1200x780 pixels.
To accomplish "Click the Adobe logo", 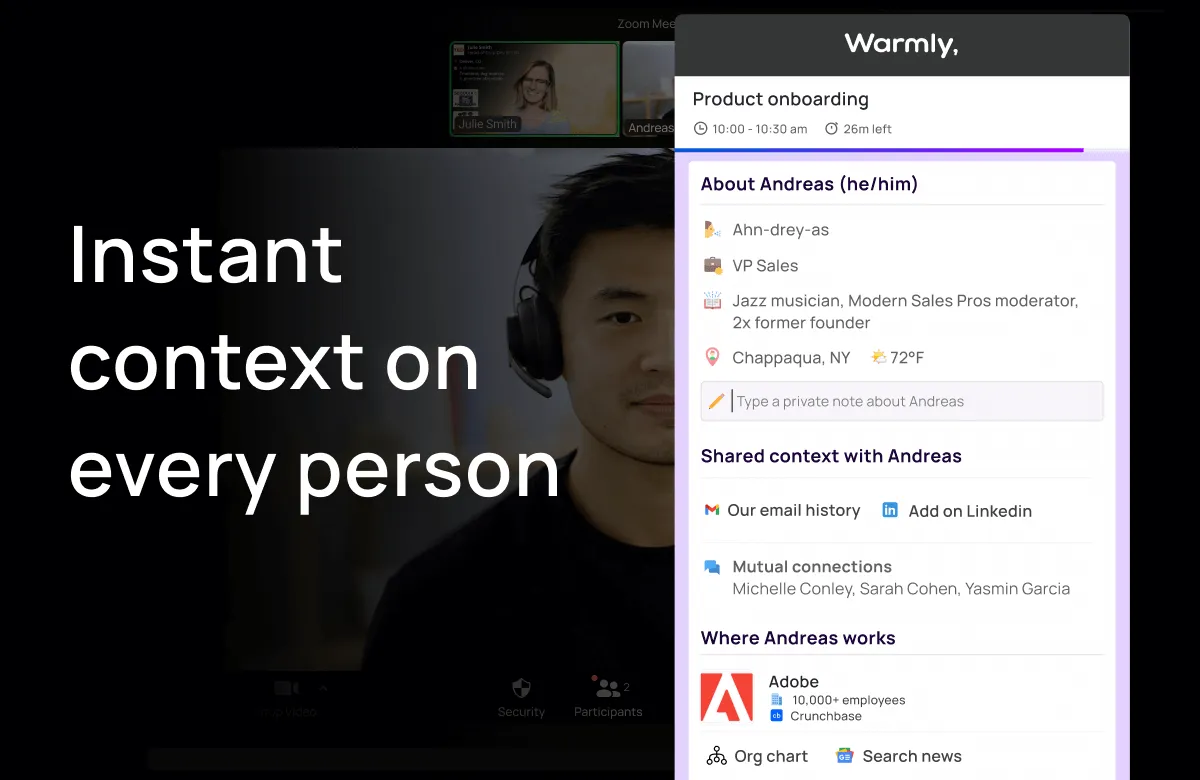I will point(727,697).
